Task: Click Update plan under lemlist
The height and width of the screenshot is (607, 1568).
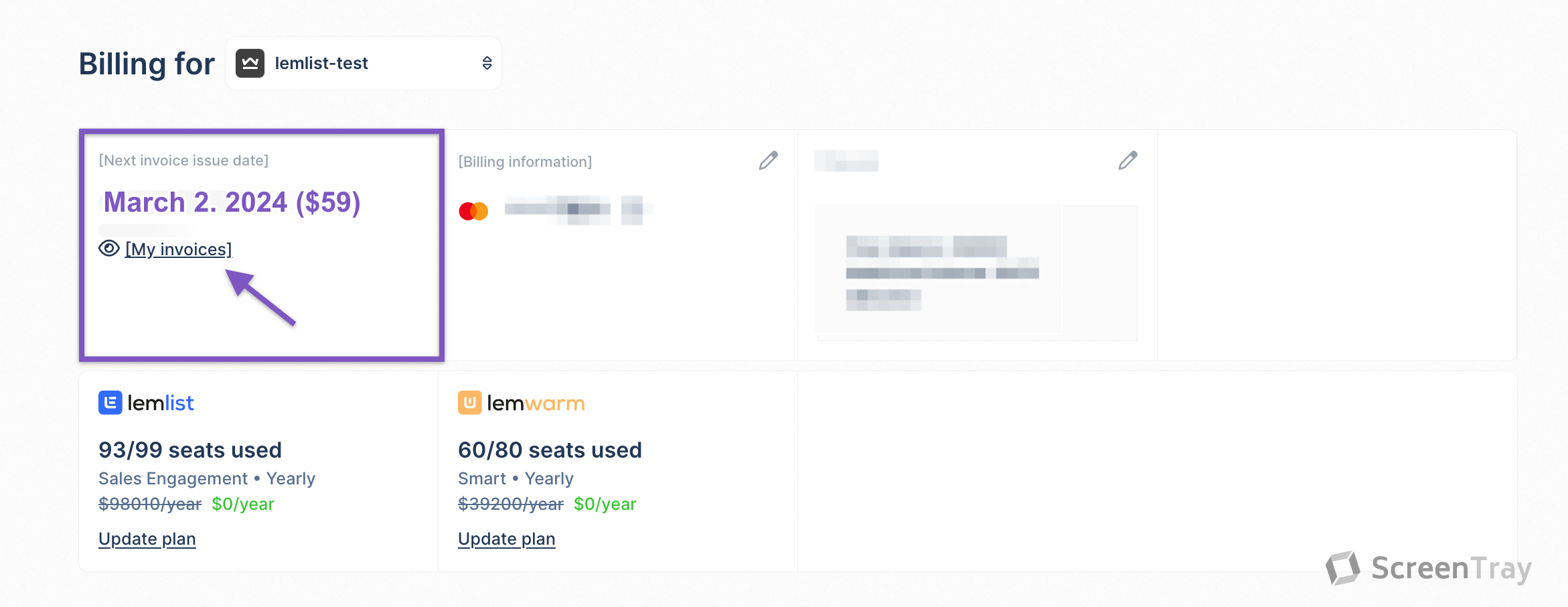Action: 147,539
